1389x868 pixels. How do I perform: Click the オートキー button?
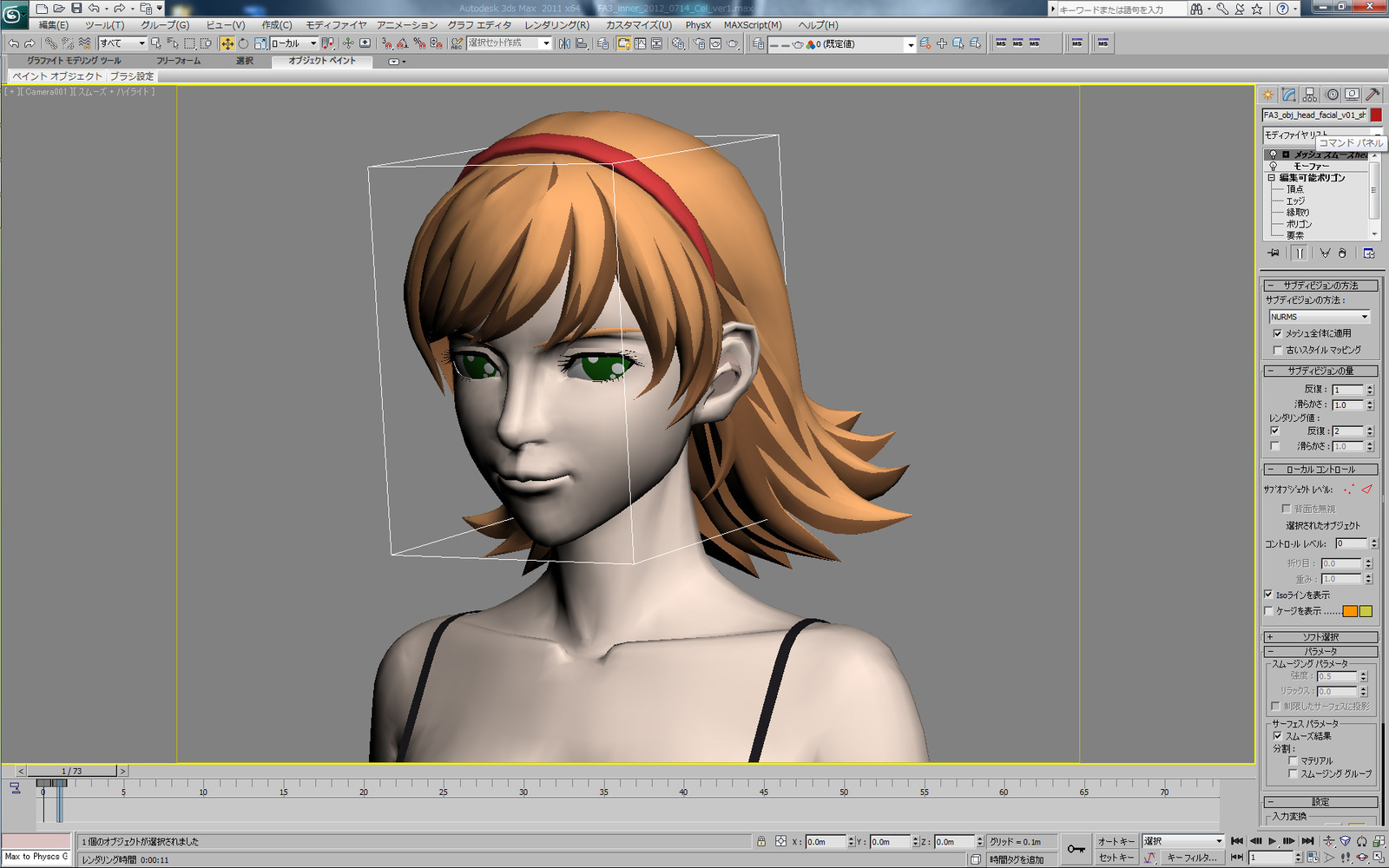(1118, 841)
